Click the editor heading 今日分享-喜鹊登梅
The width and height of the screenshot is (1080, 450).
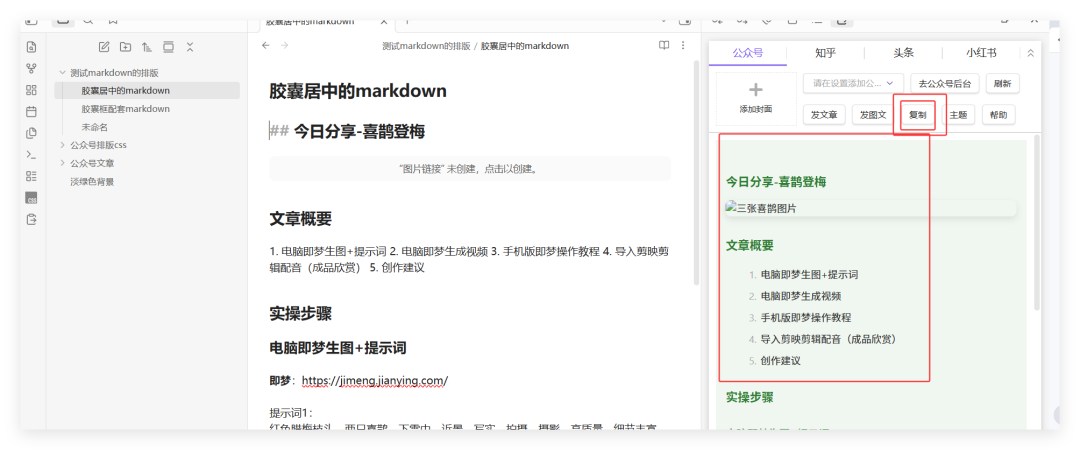point(360,131)
